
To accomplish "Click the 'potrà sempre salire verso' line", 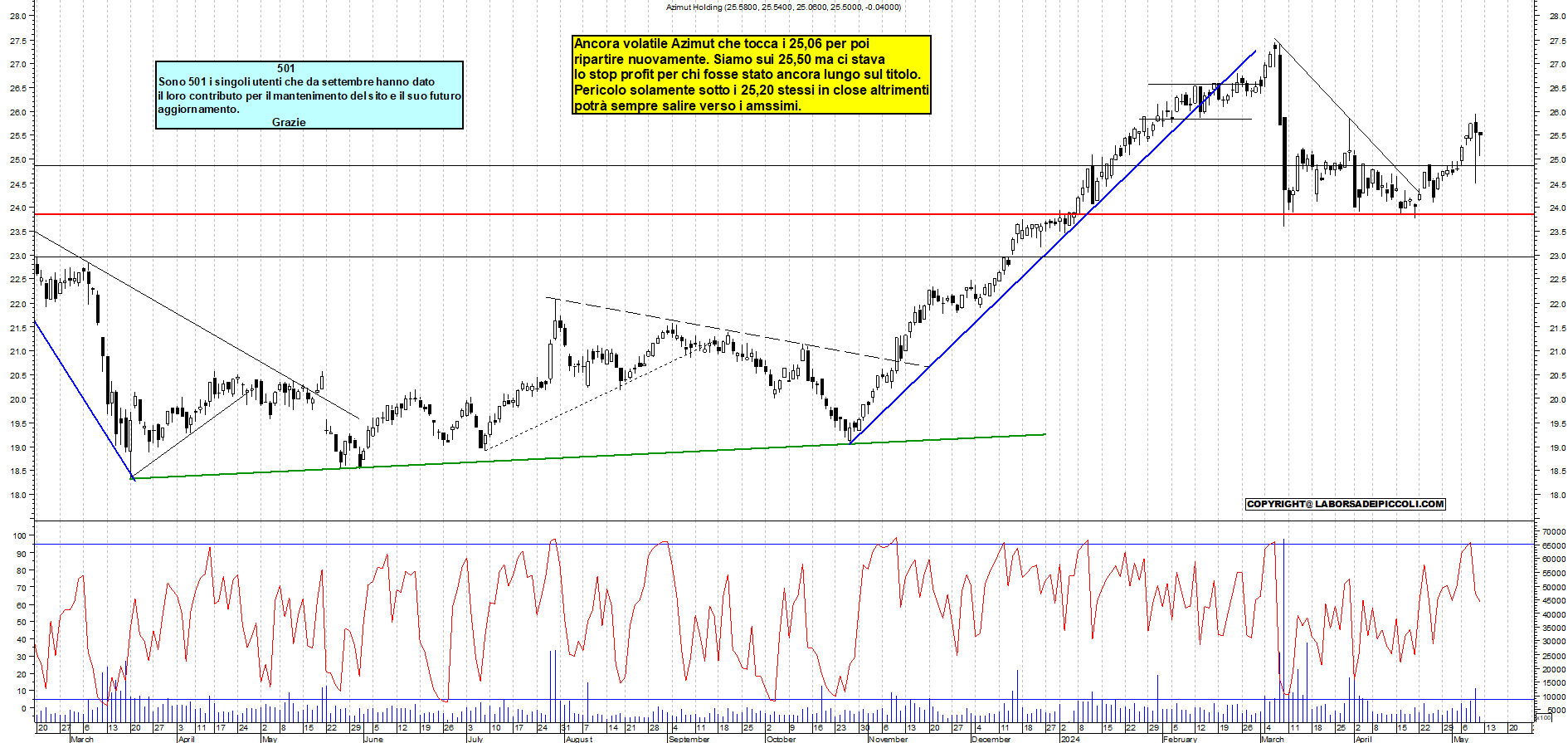I will point(688,105).
